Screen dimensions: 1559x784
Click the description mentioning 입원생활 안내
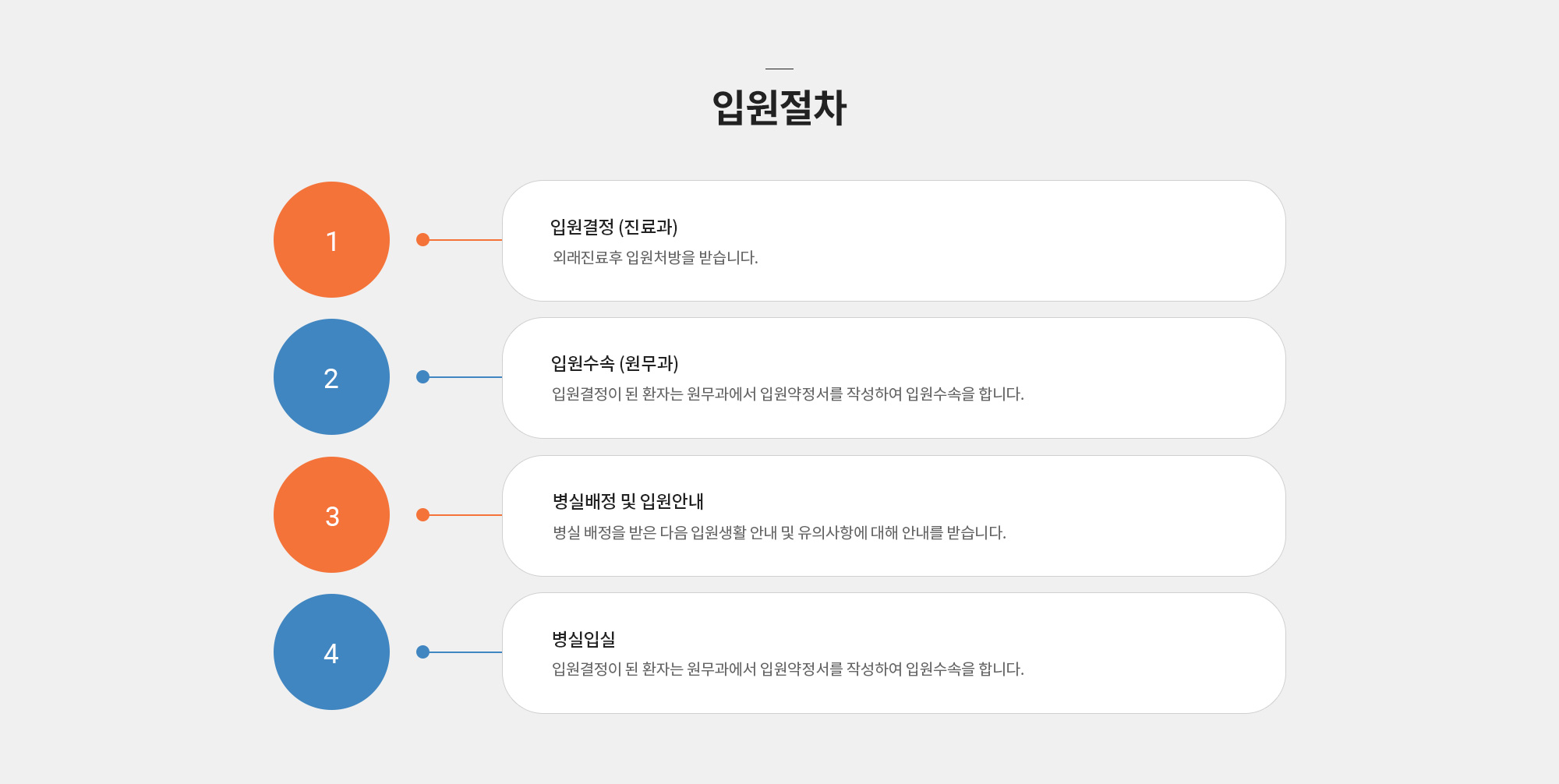pyautogui.click(x=779, y=532)
